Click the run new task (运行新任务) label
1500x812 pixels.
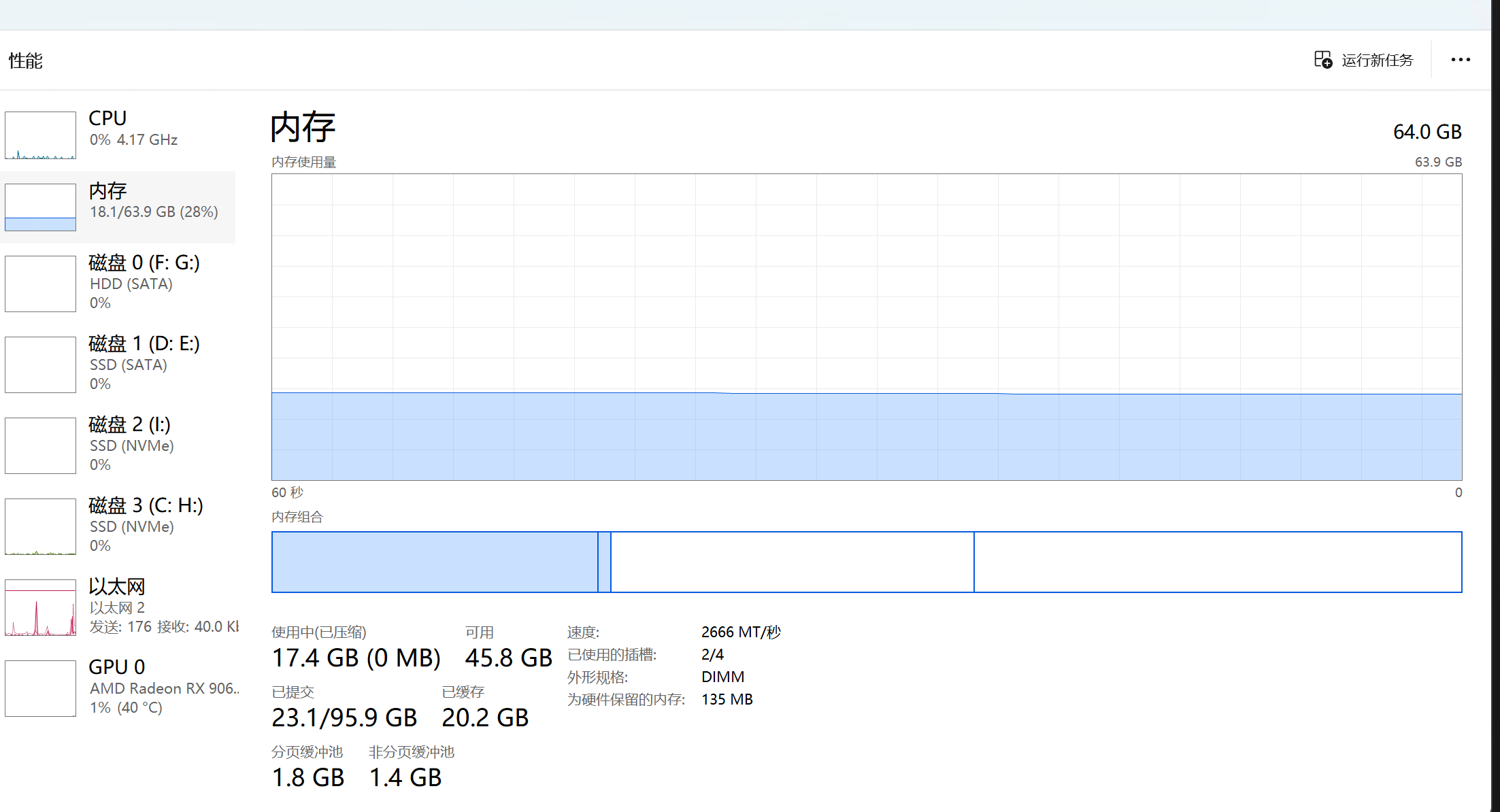coord(1377,61)
